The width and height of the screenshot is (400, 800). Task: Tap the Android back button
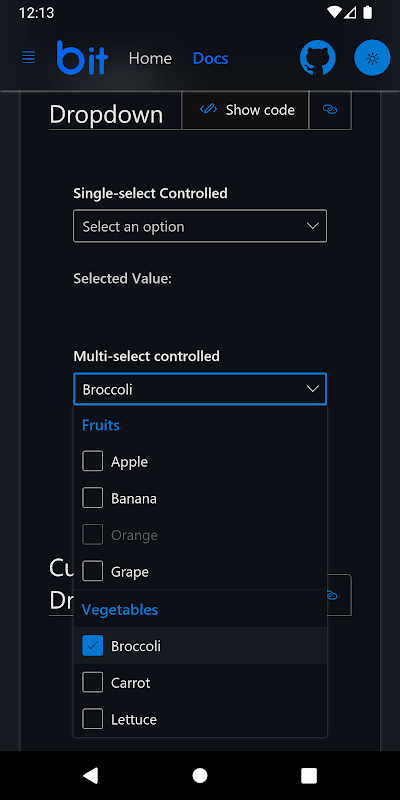pyautogui.click(x=90, y=775)
